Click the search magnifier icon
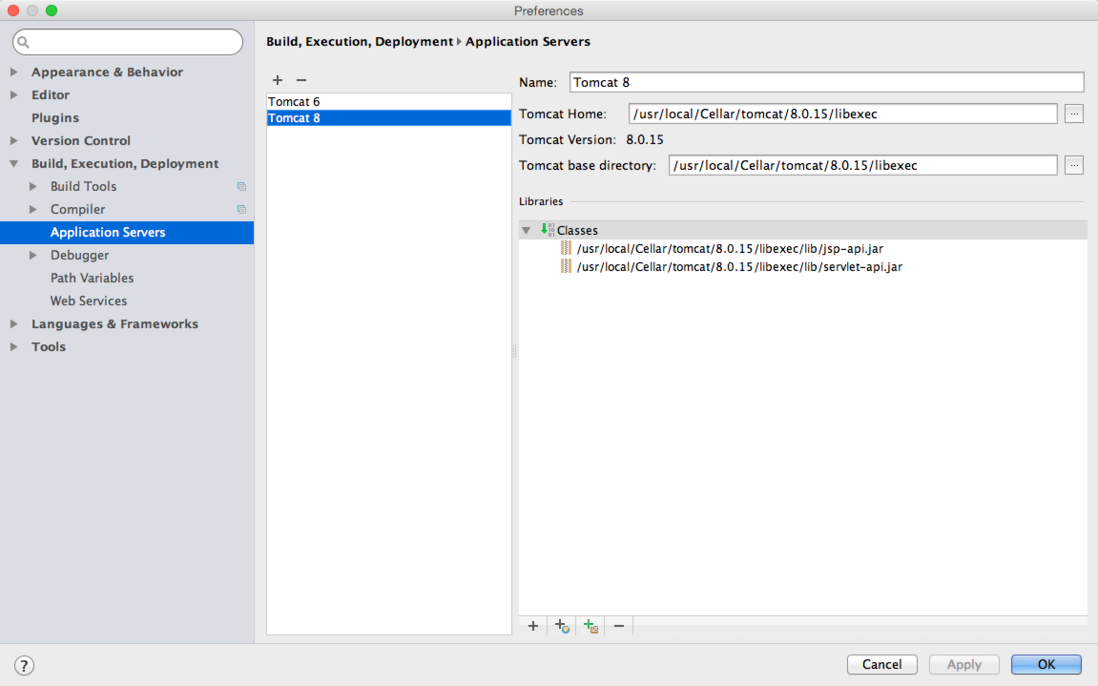 (23, 42)
